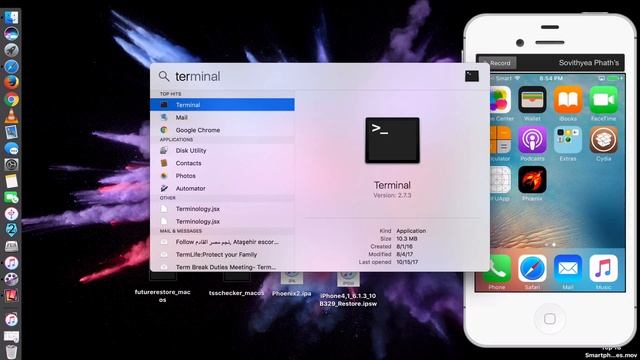The width and height of the screenshot is (640, 360).
Task: Open Finder from the Dock
Action: (11, 18)
